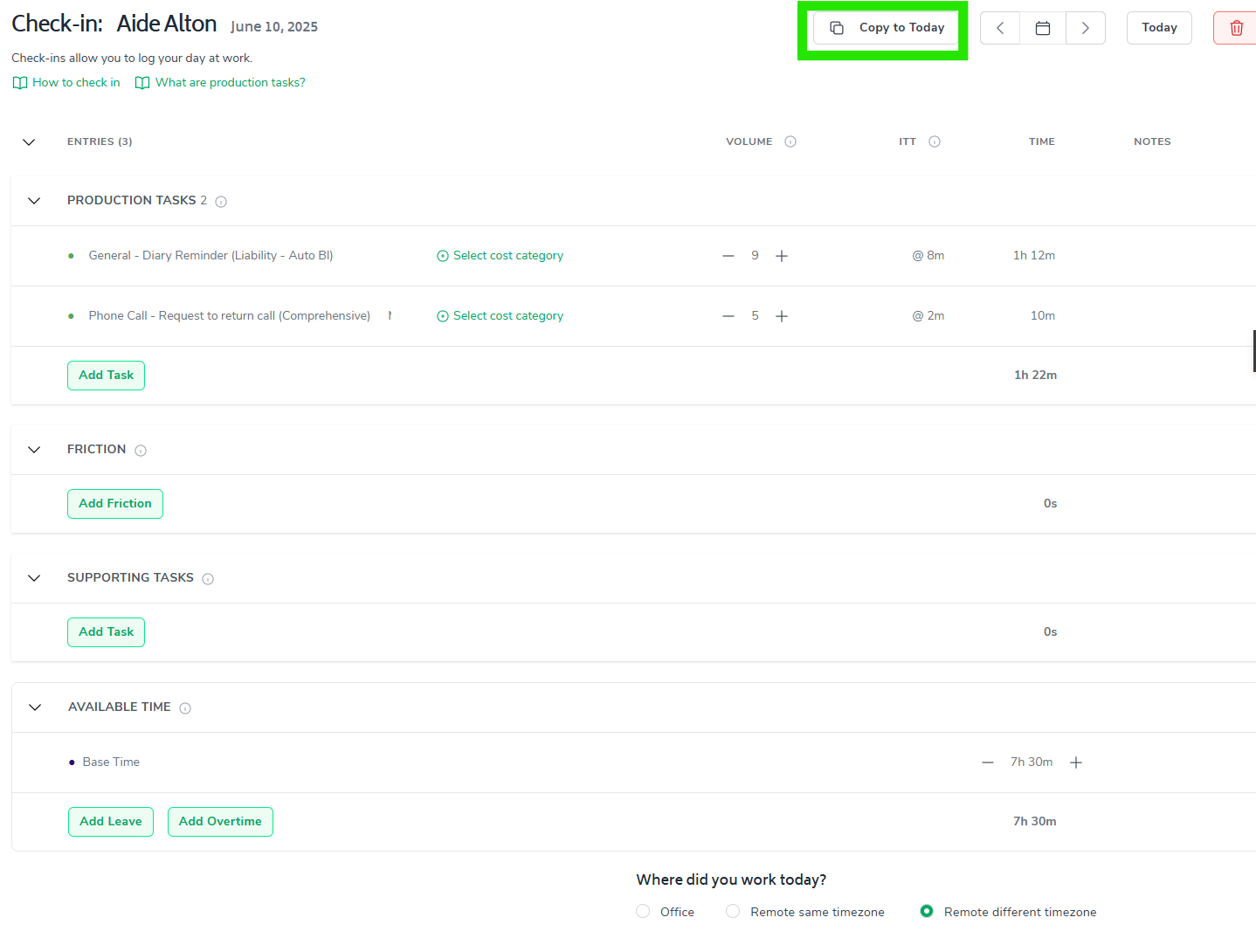Increase volume for Phone Call task
Image resolution: width=1256 pixels, height=952 pixels.
782,316
